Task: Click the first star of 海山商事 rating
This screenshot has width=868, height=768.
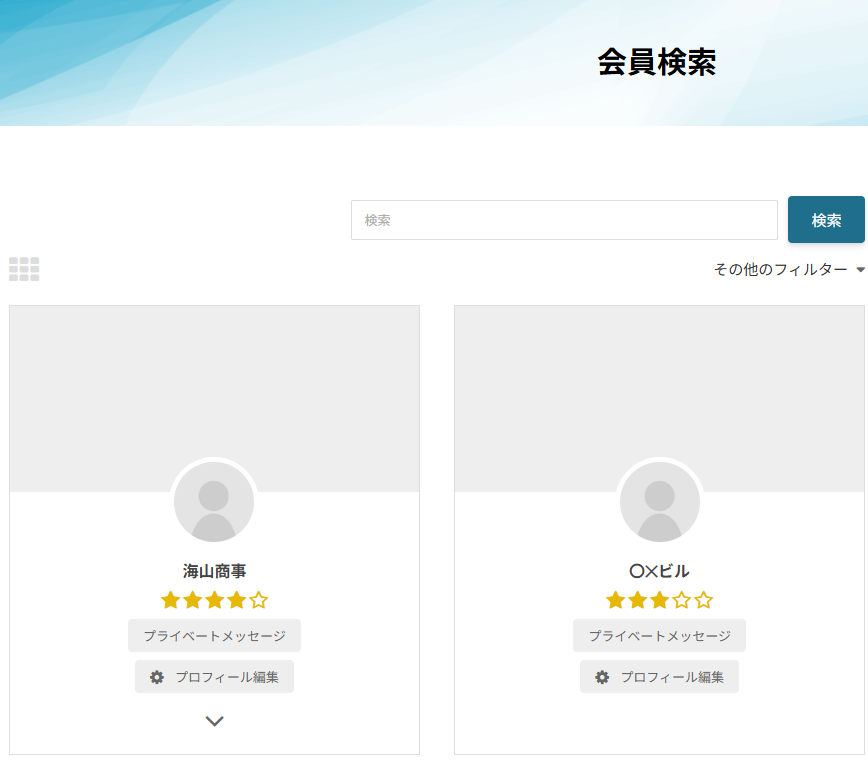Action: tap(170, 600)
